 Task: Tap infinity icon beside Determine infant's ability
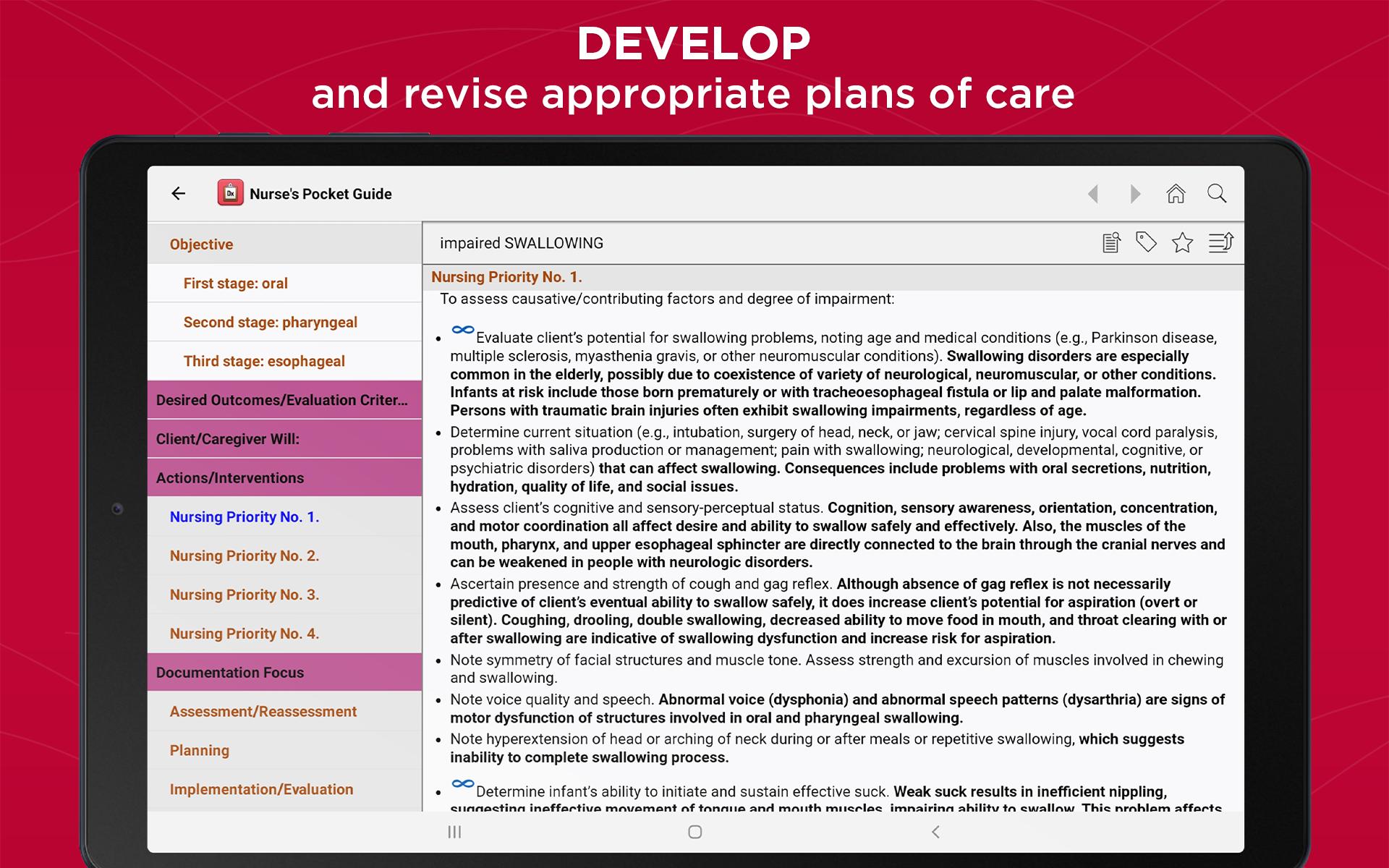(x=462, y=783)
